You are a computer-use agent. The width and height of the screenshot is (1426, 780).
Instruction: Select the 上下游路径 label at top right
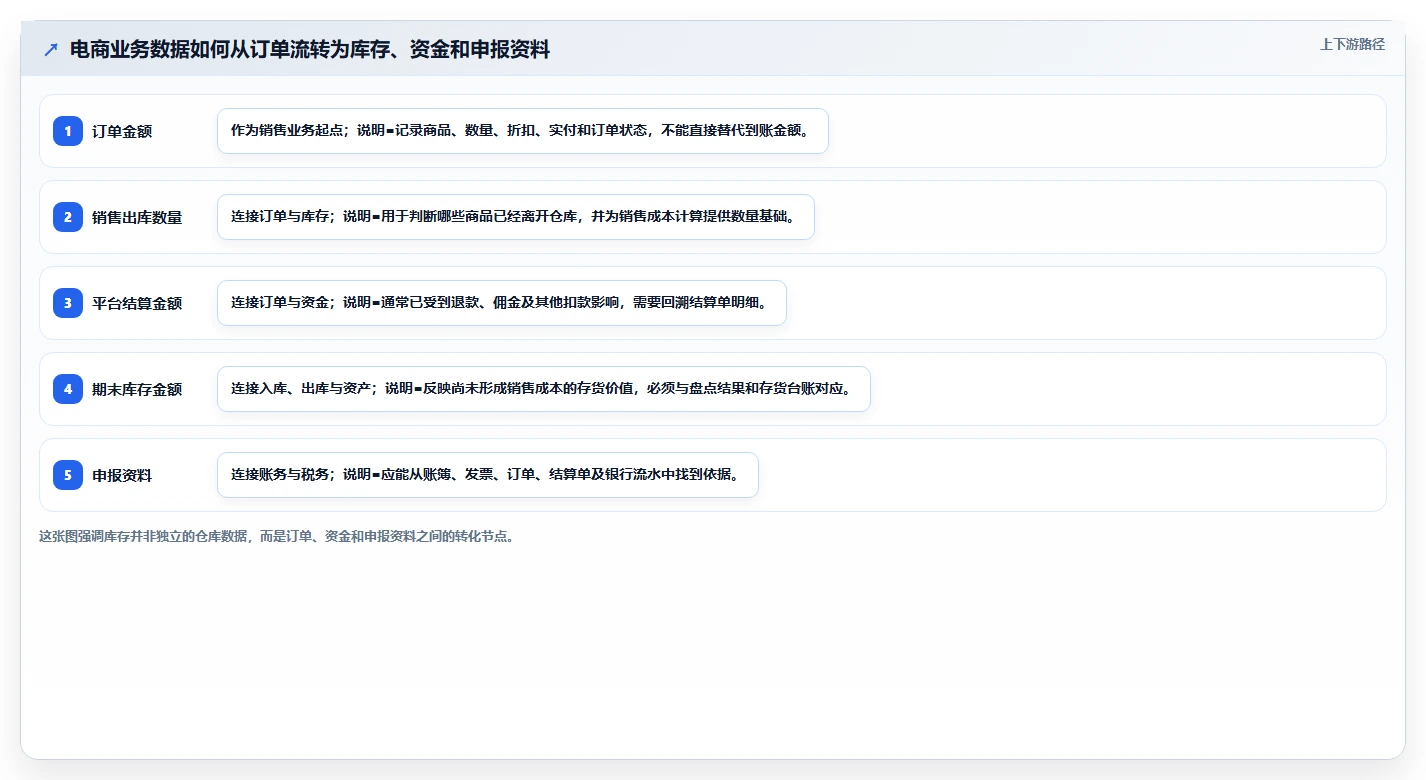click(x=1352, y=44)
